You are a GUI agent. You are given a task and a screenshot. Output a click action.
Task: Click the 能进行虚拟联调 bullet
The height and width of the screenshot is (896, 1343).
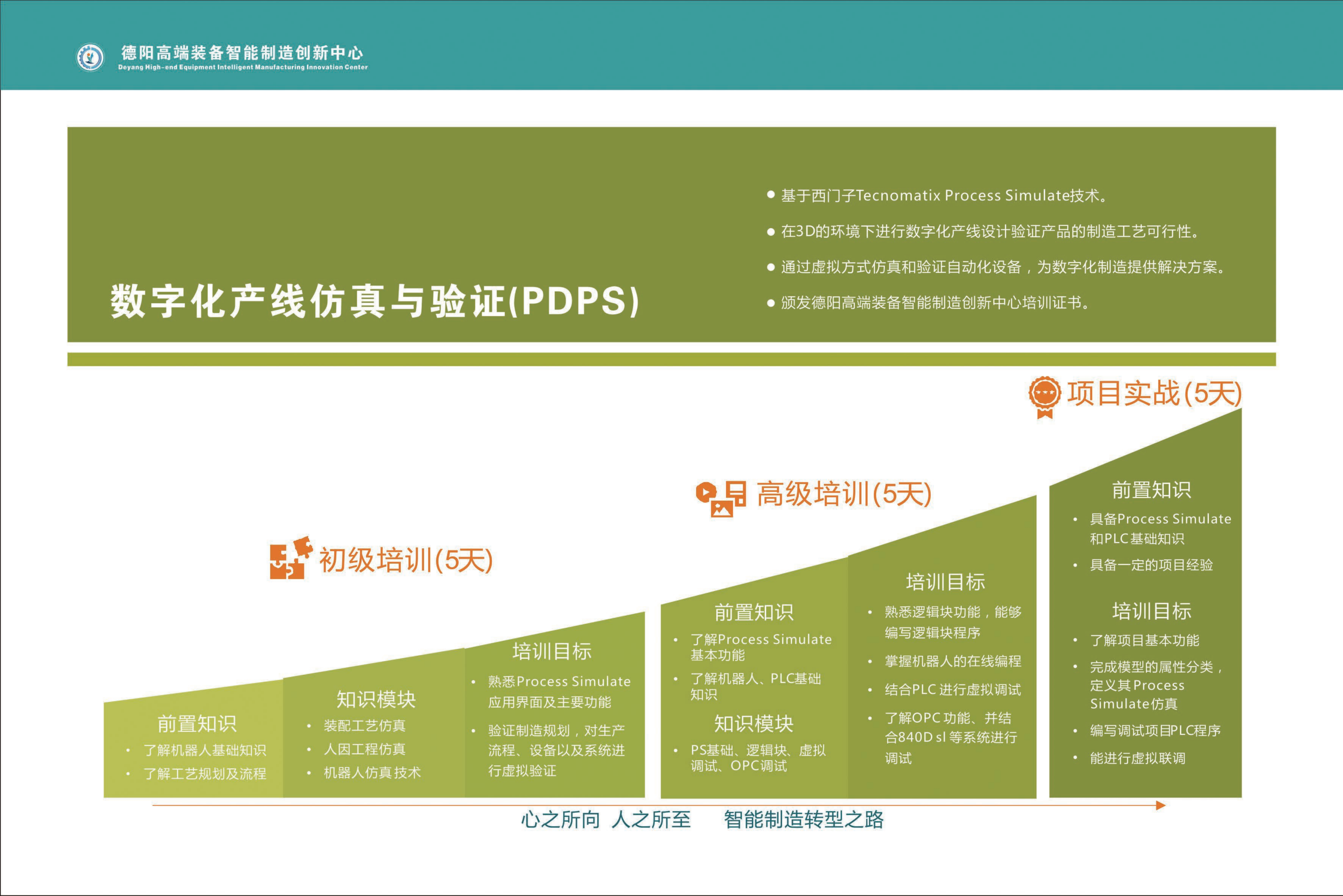[1137, 758]
